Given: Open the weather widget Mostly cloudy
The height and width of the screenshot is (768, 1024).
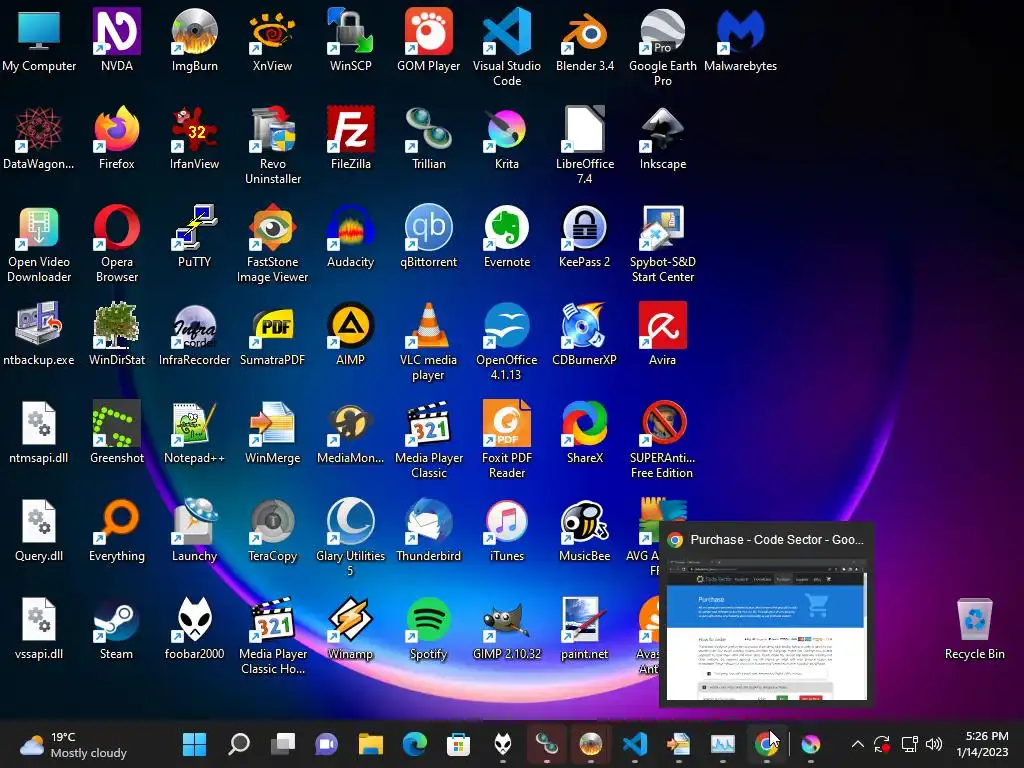Looking at the screenshot, I should point(73,744).
